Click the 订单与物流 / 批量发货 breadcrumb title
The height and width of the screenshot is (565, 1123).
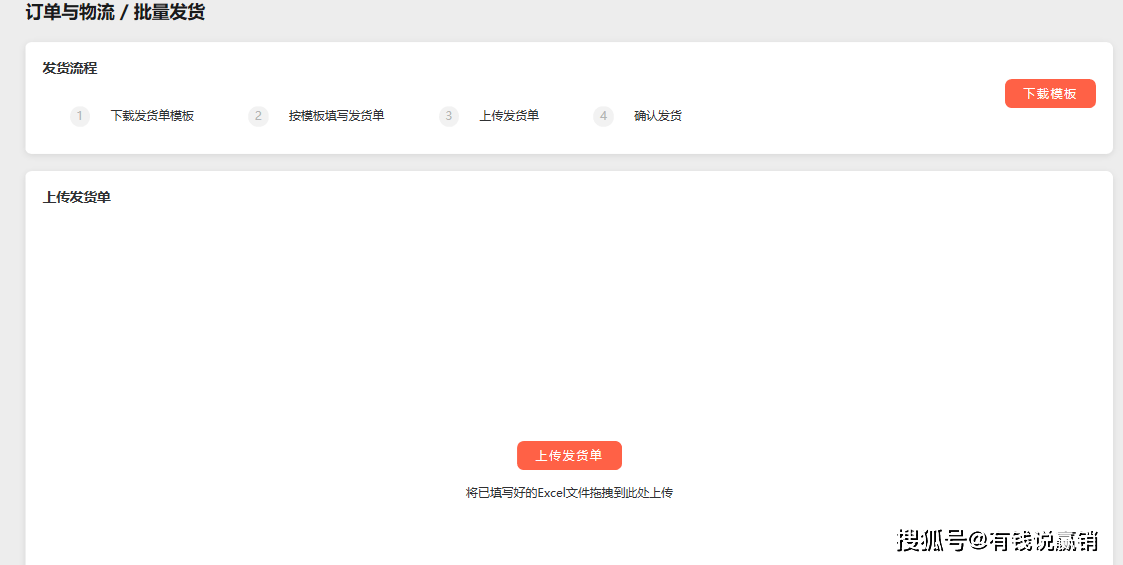click(115, 12)
